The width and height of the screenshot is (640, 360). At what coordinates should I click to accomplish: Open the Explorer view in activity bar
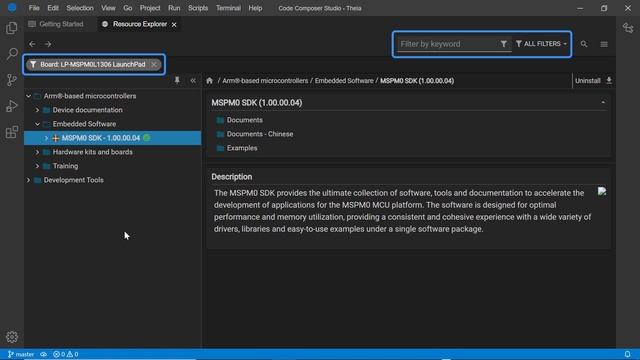12,28
